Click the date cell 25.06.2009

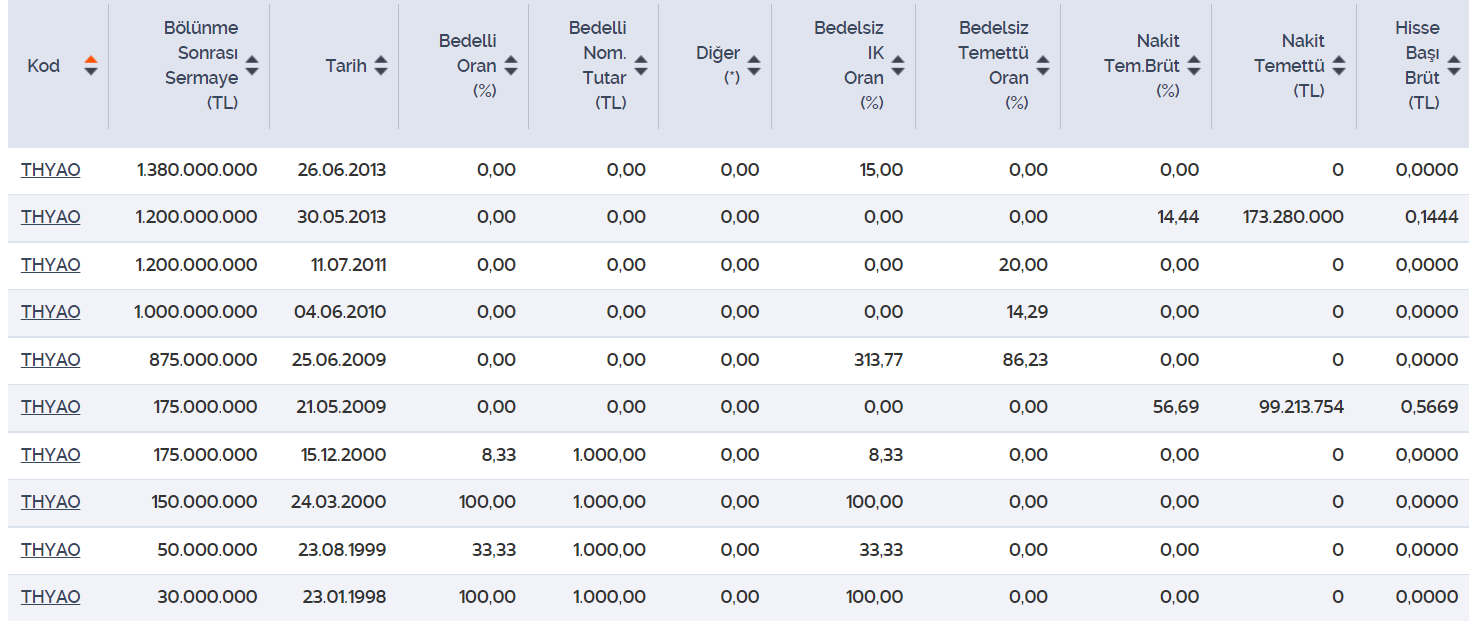[341, 360]
